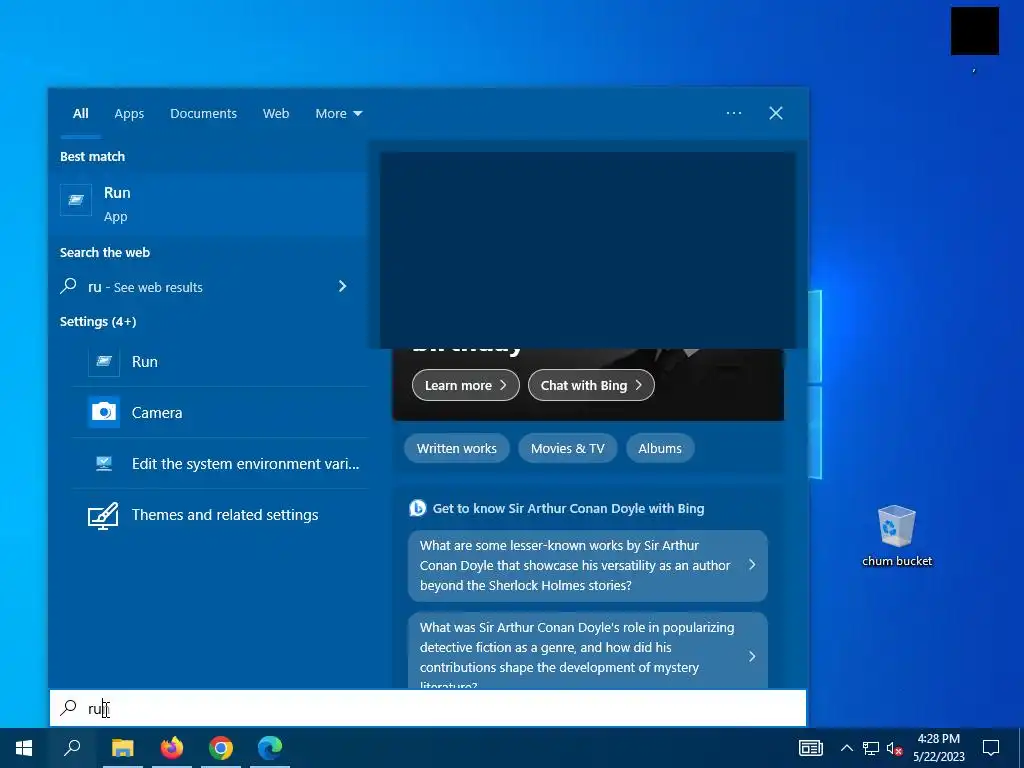Screen dimensions: 1024x768
Task: Switch to the Web tab
Action: click(276, 114)
